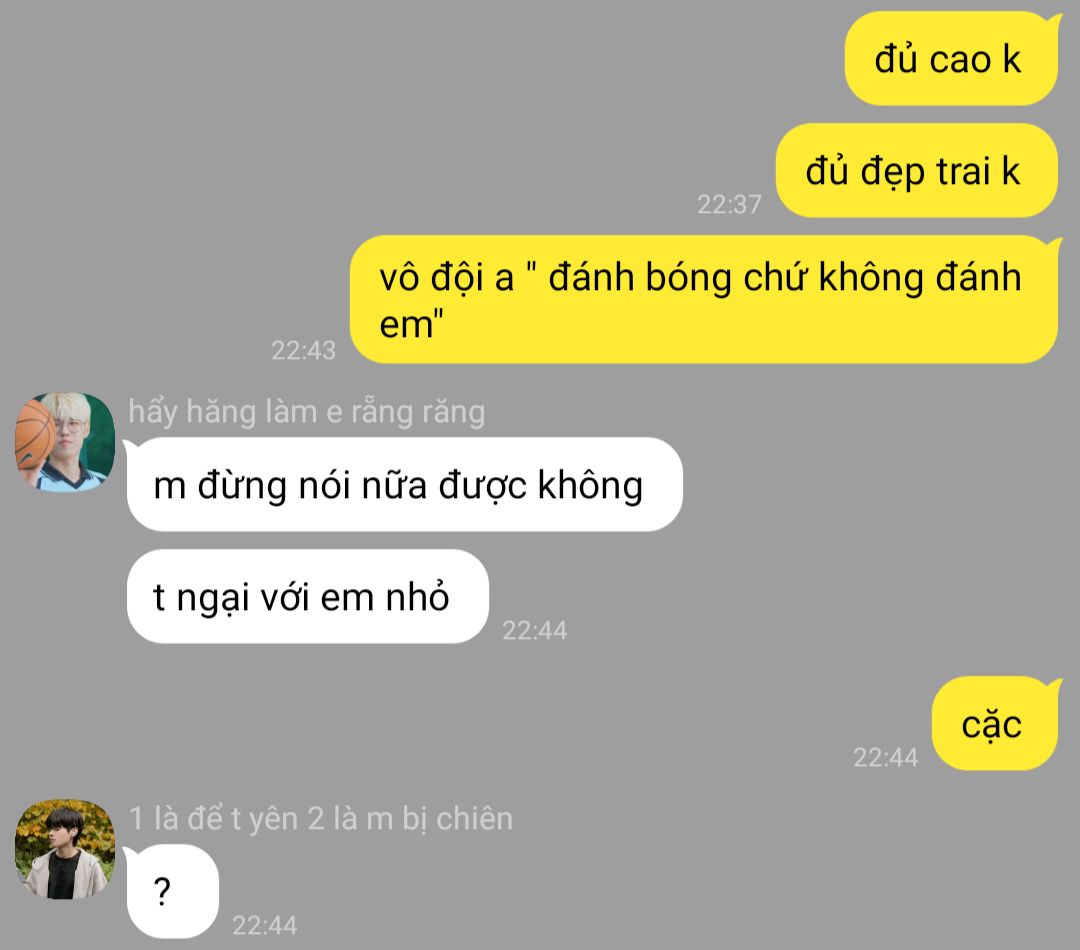Open sender name "1 là để t yên 2 là m bị chiên"
Image resolution: width=1080 pixels, height=950 pixels.
[320, 818]
